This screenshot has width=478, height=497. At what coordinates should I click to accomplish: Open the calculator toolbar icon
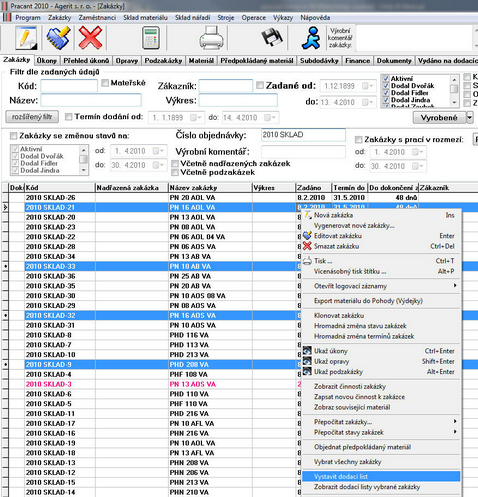pyautogui.click(x=150, y=38)
